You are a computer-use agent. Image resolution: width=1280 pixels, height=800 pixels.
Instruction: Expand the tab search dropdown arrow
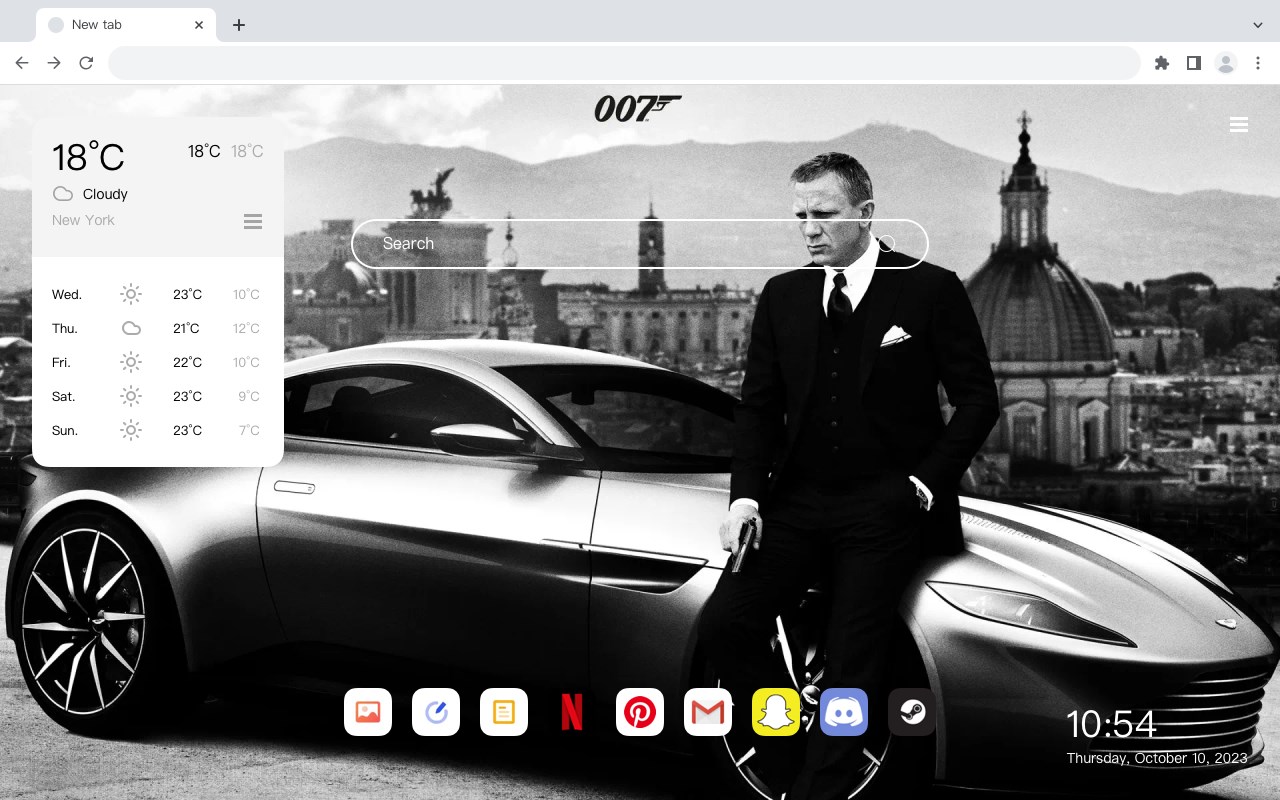point(1258,25)
